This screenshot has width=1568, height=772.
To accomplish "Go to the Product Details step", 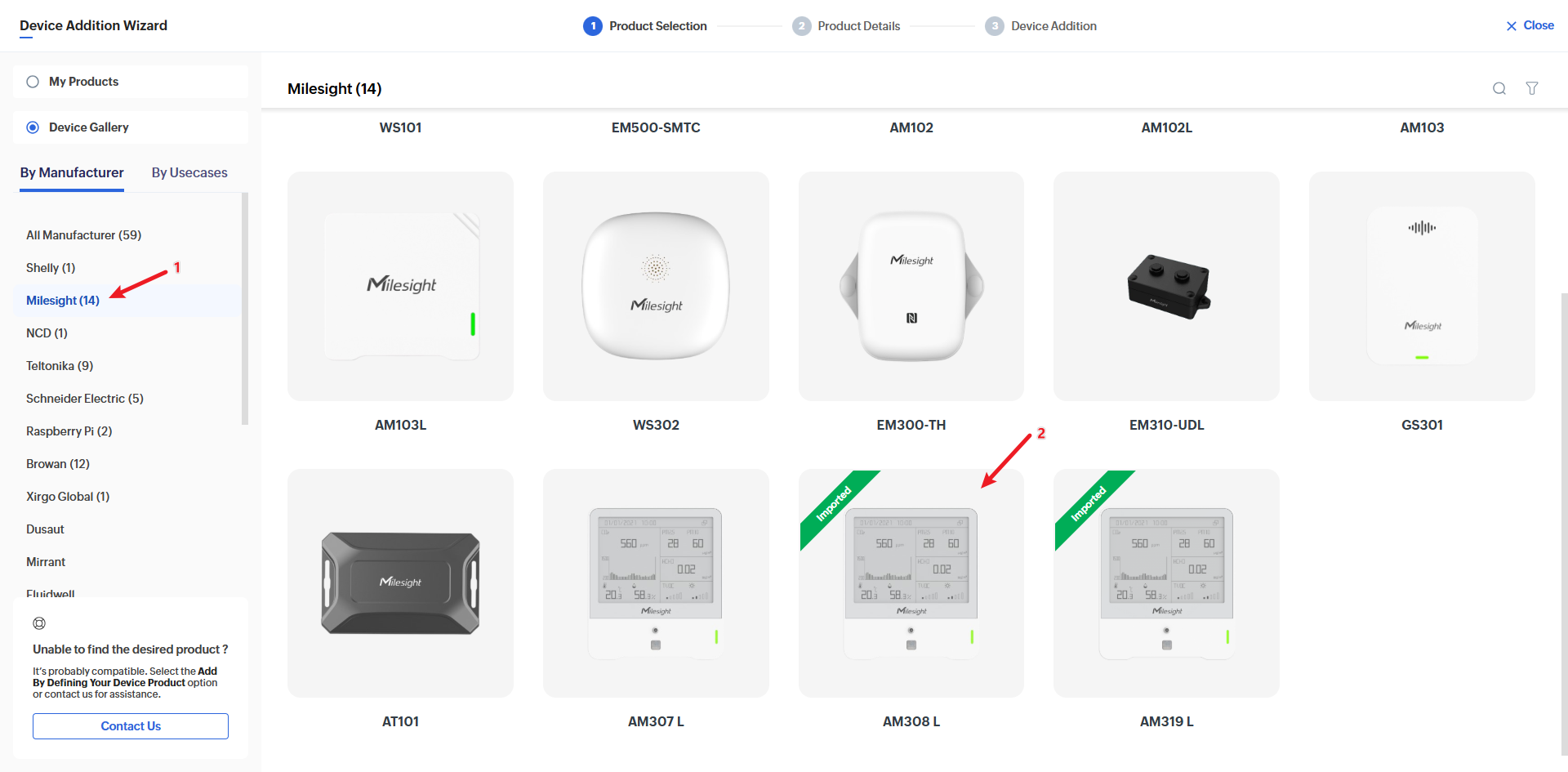I will click(x=846, y=26).
